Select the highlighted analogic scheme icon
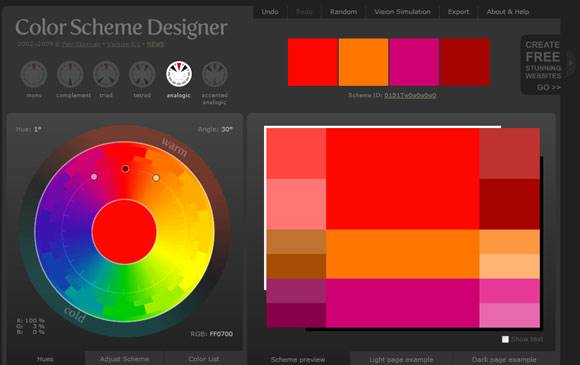The width and height of the screenshot is (580, 365). (x=179, y=74)
